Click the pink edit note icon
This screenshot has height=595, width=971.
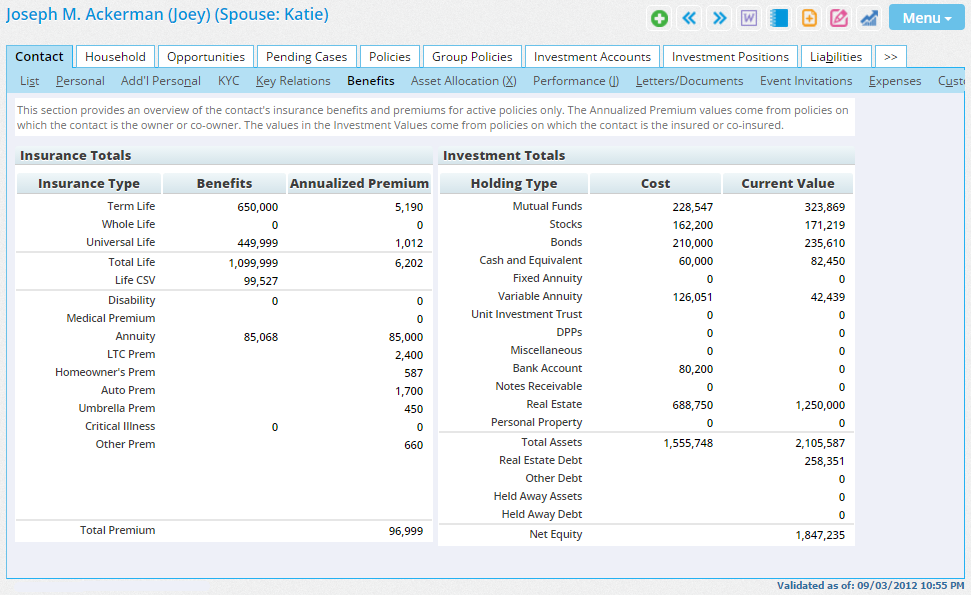839,18
